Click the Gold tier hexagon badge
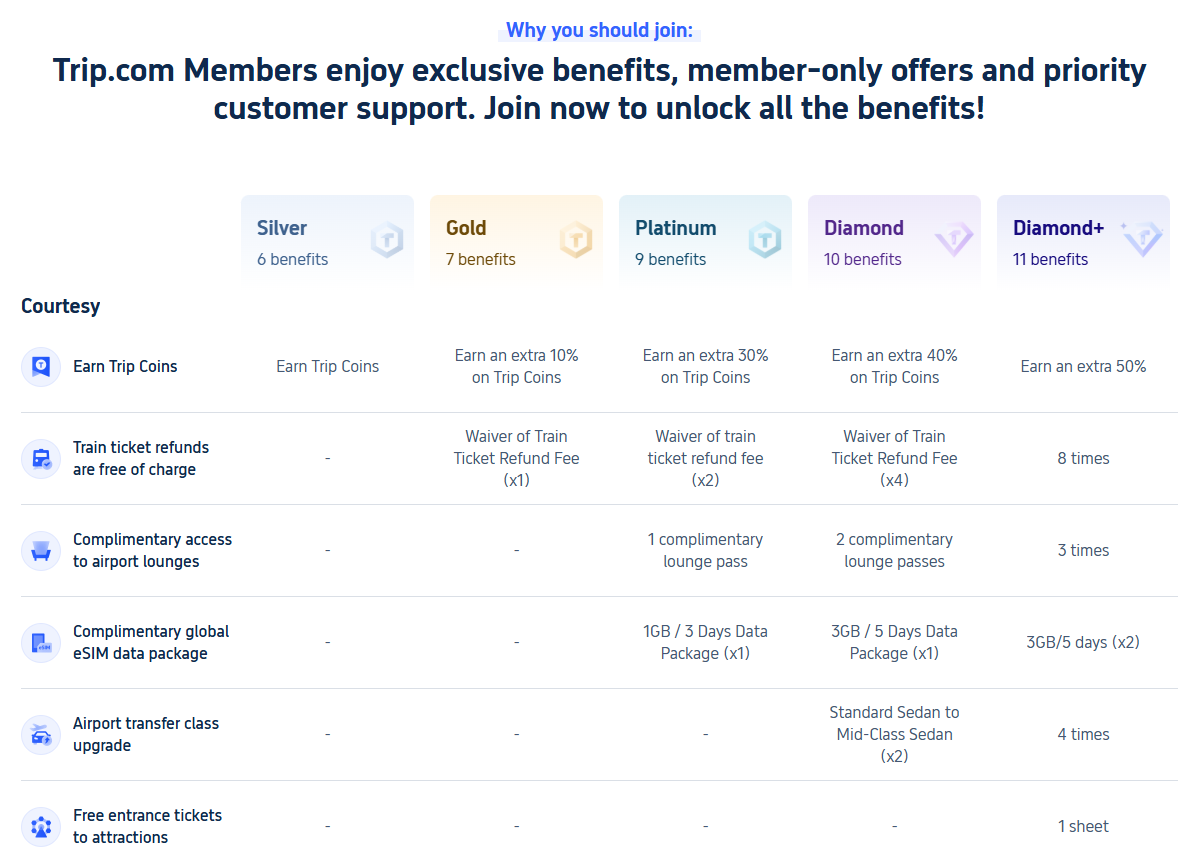The width and height of the screenshot is (1189, 862). point(575,240)
